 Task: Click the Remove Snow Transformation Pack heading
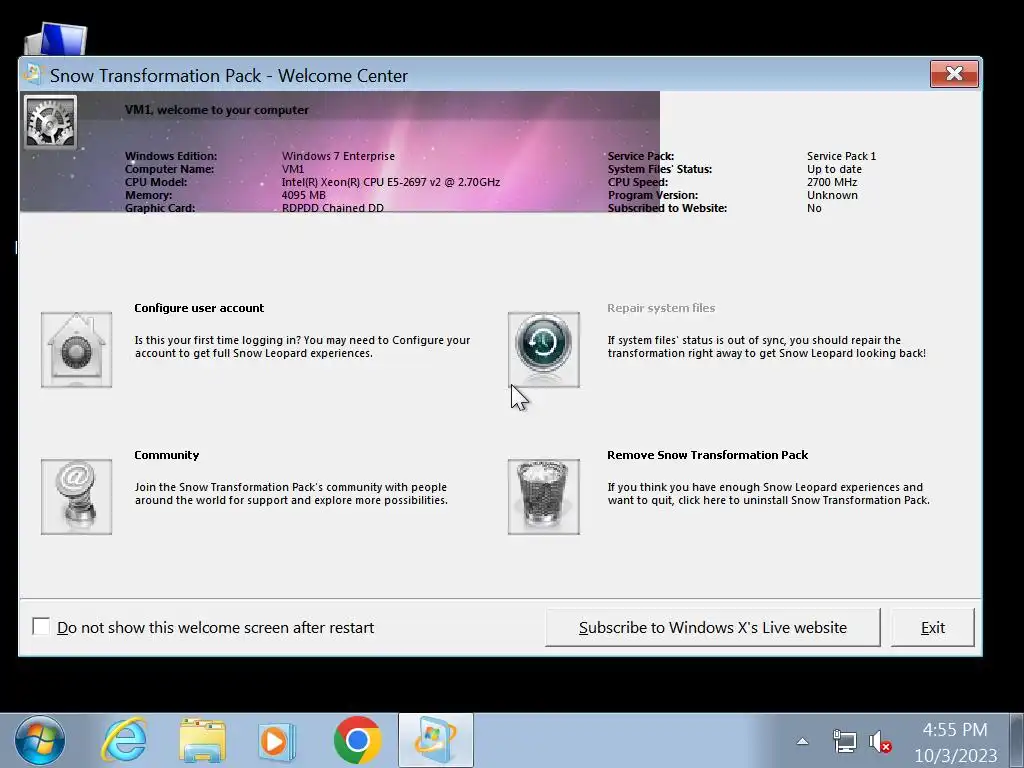pos(707,455)
